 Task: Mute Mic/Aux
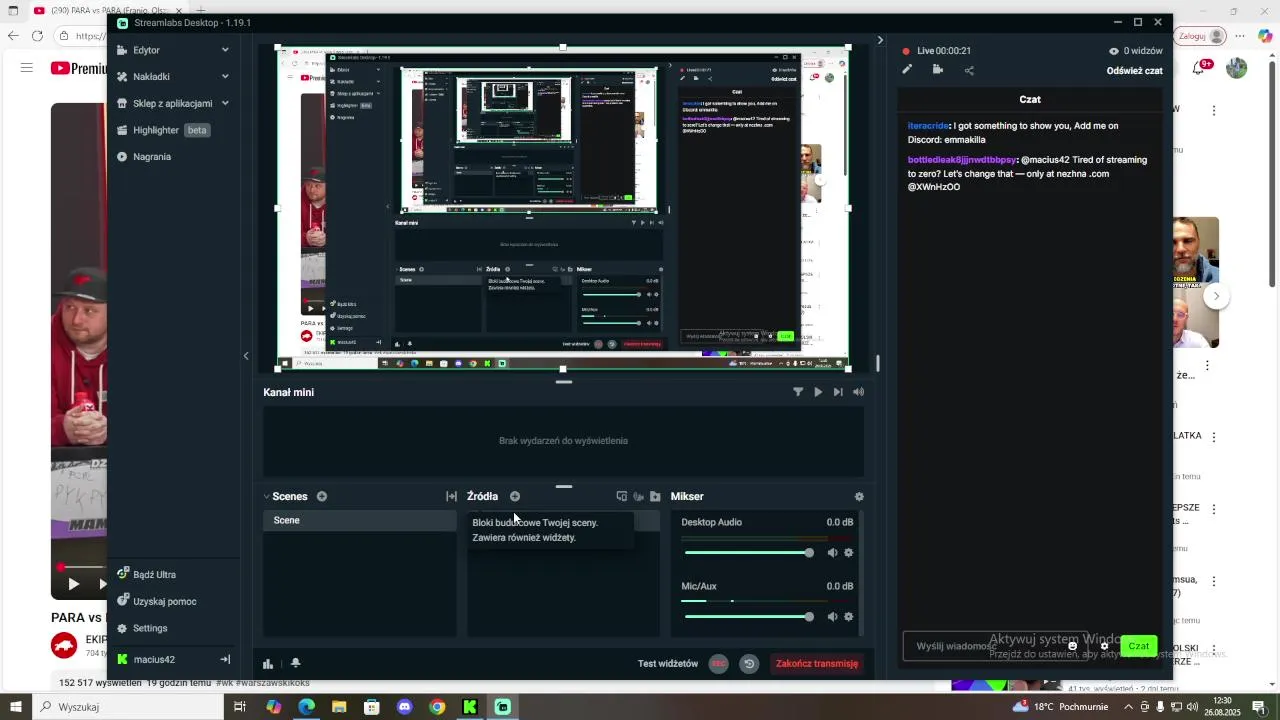[832, 617]
